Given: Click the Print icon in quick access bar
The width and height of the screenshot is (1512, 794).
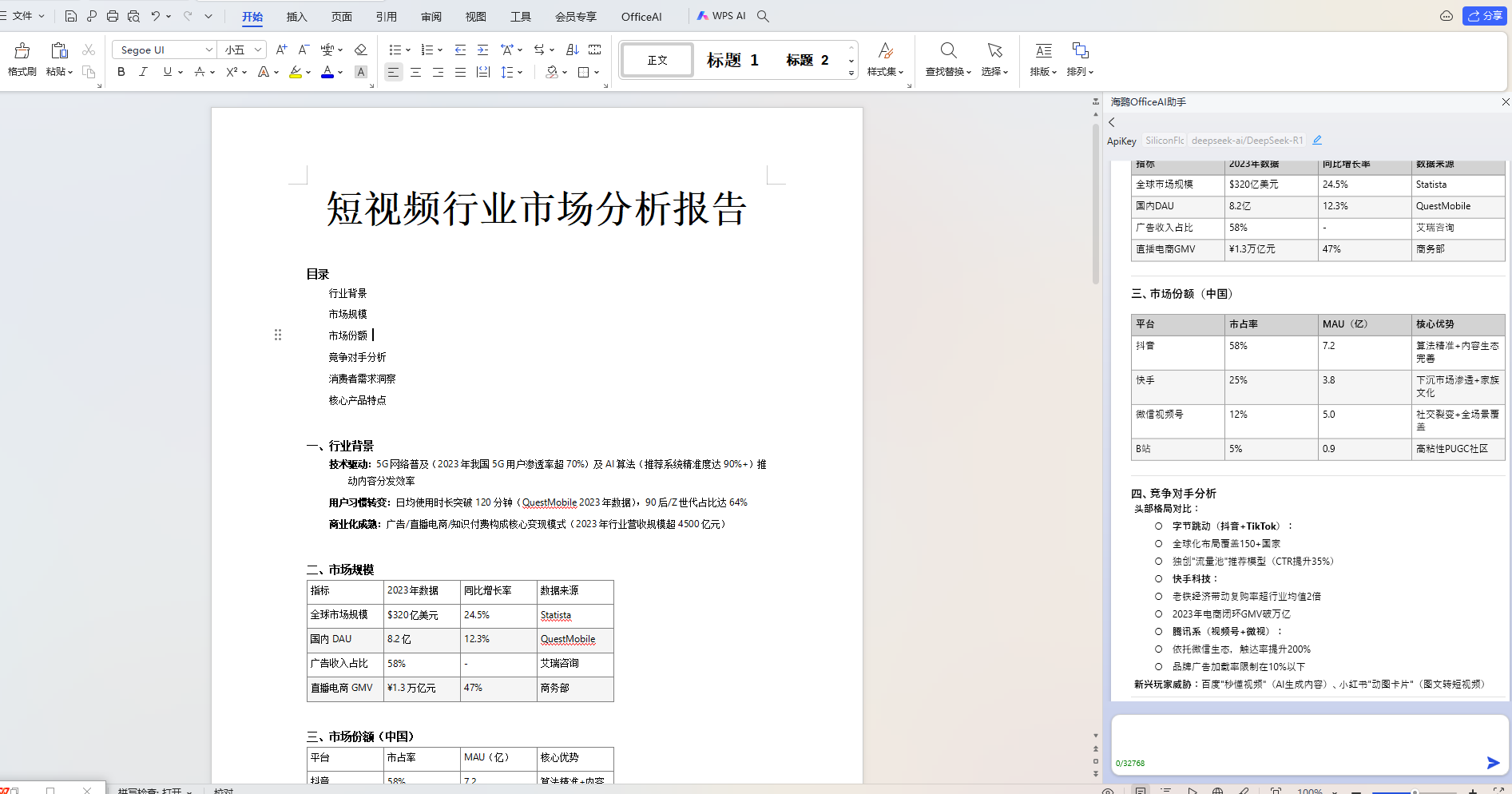Looking at the screenshot, I should click(113, 16).
